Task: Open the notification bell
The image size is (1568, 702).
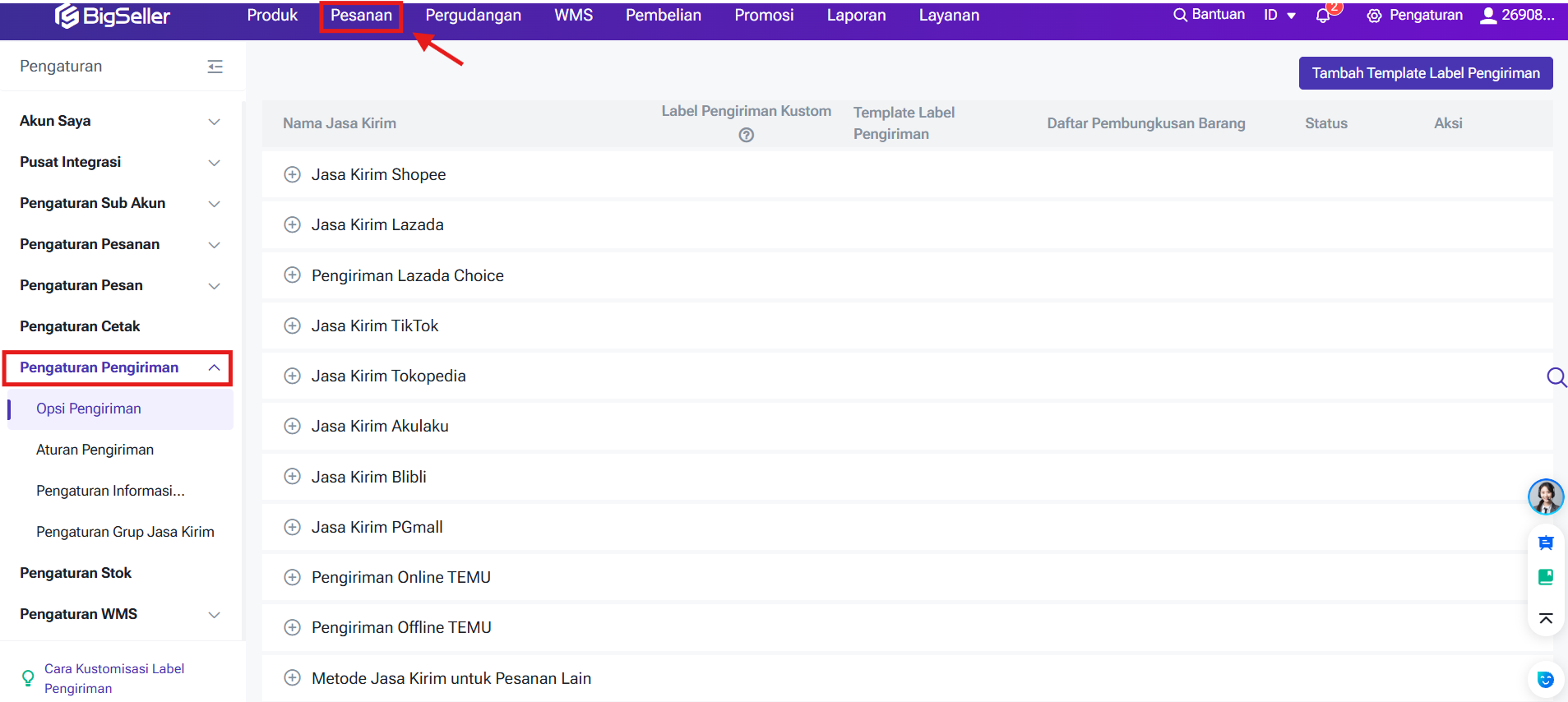Action: point(1323,16)
